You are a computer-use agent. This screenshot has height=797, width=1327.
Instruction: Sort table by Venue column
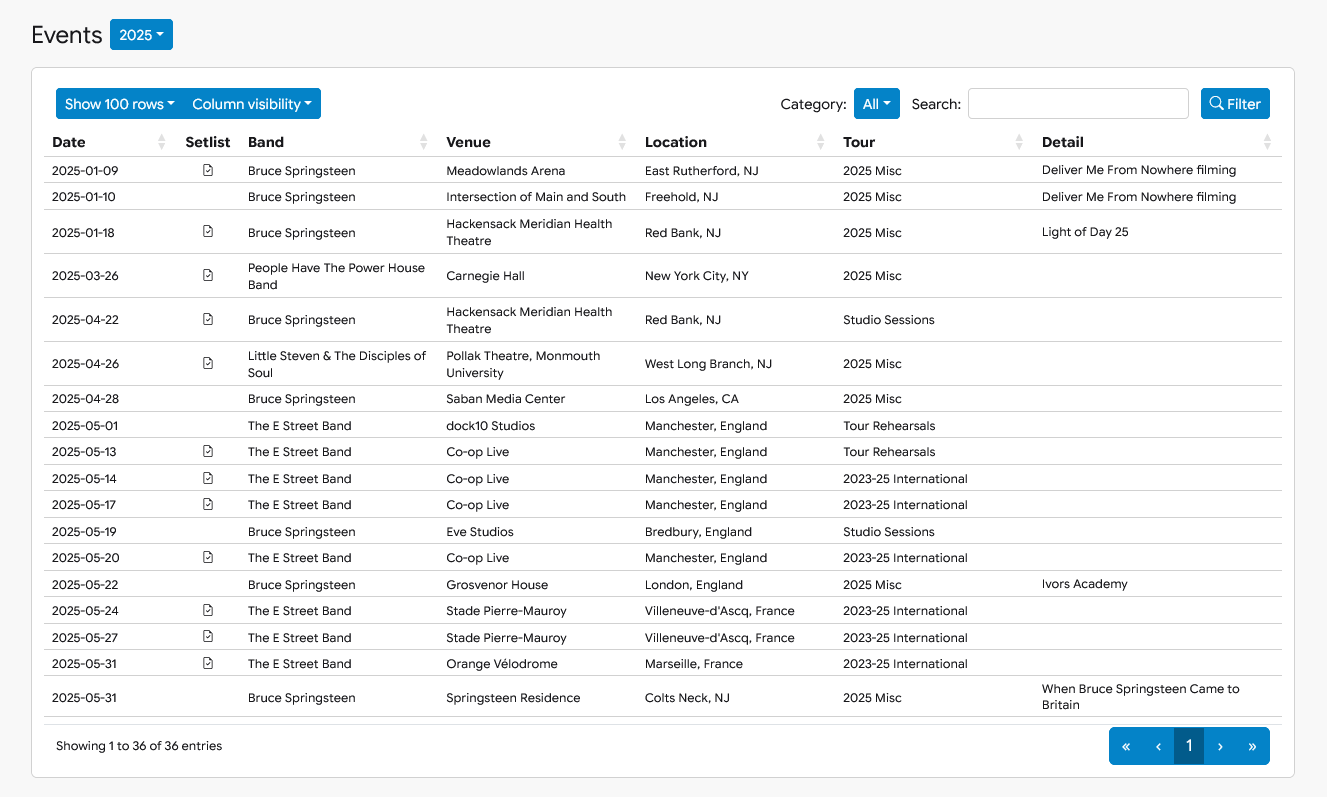point(468,142)
